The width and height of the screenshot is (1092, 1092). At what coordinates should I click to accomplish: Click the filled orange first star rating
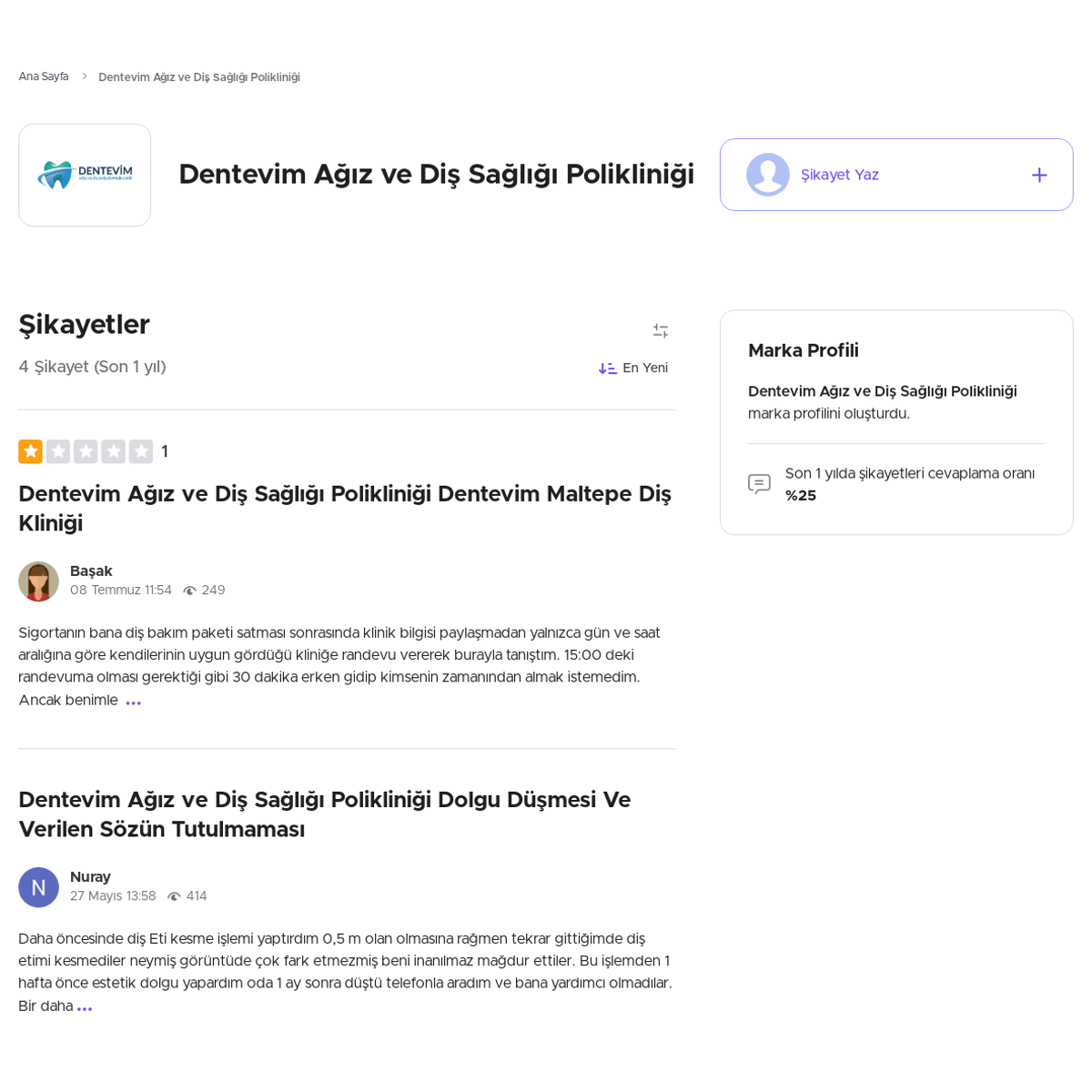[x=30, y=451]
